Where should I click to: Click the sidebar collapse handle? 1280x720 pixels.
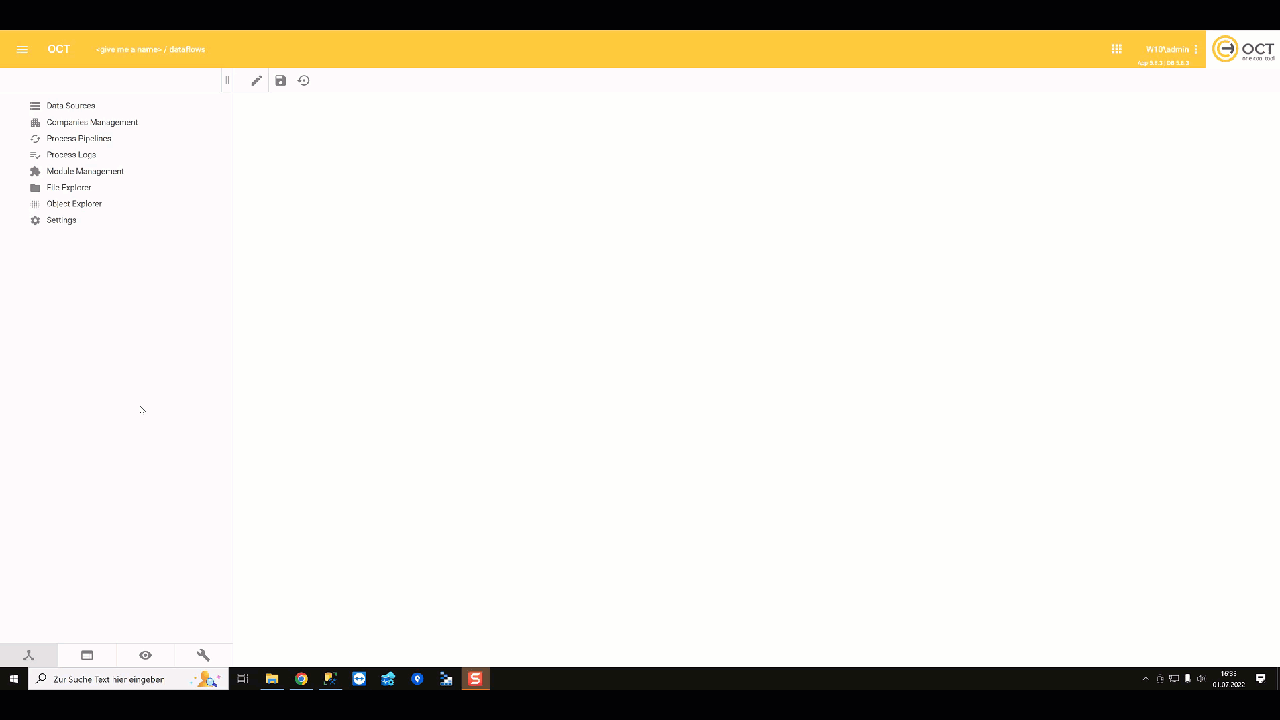(227, 80)
